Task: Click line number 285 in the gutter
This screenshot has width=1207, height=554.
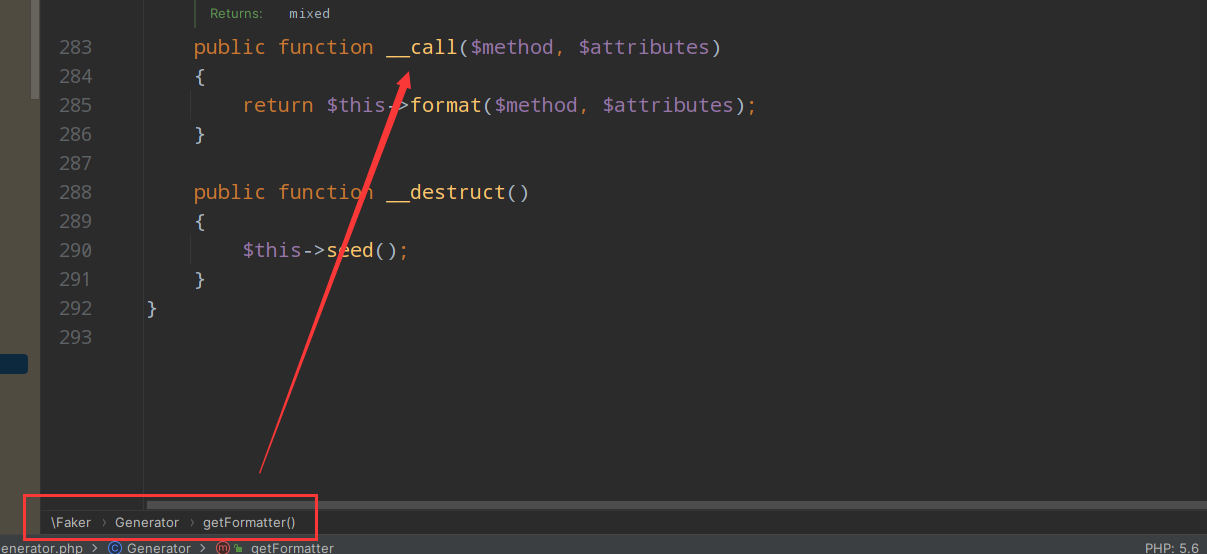Action: [x=76, y=105]
